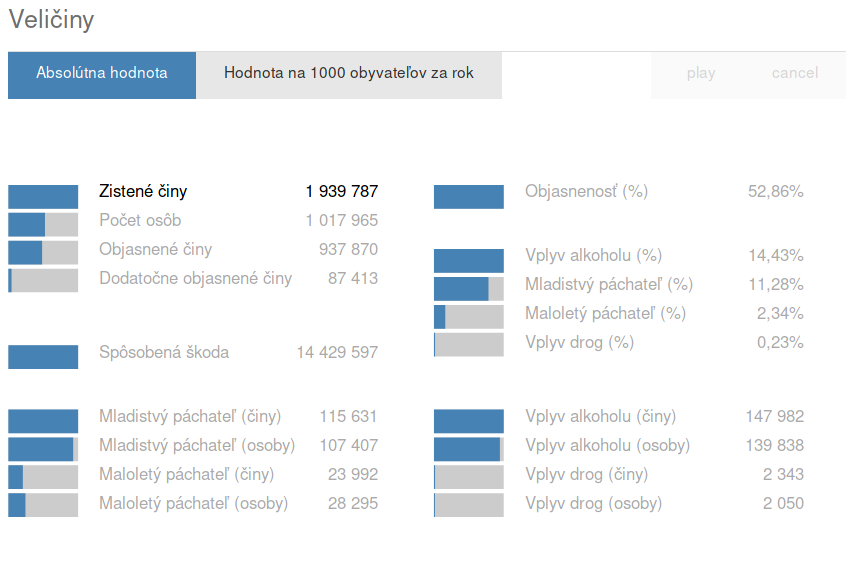Click the bar next to Spôsobená škoda
This screenshot has width=853, height=582.
43,357
